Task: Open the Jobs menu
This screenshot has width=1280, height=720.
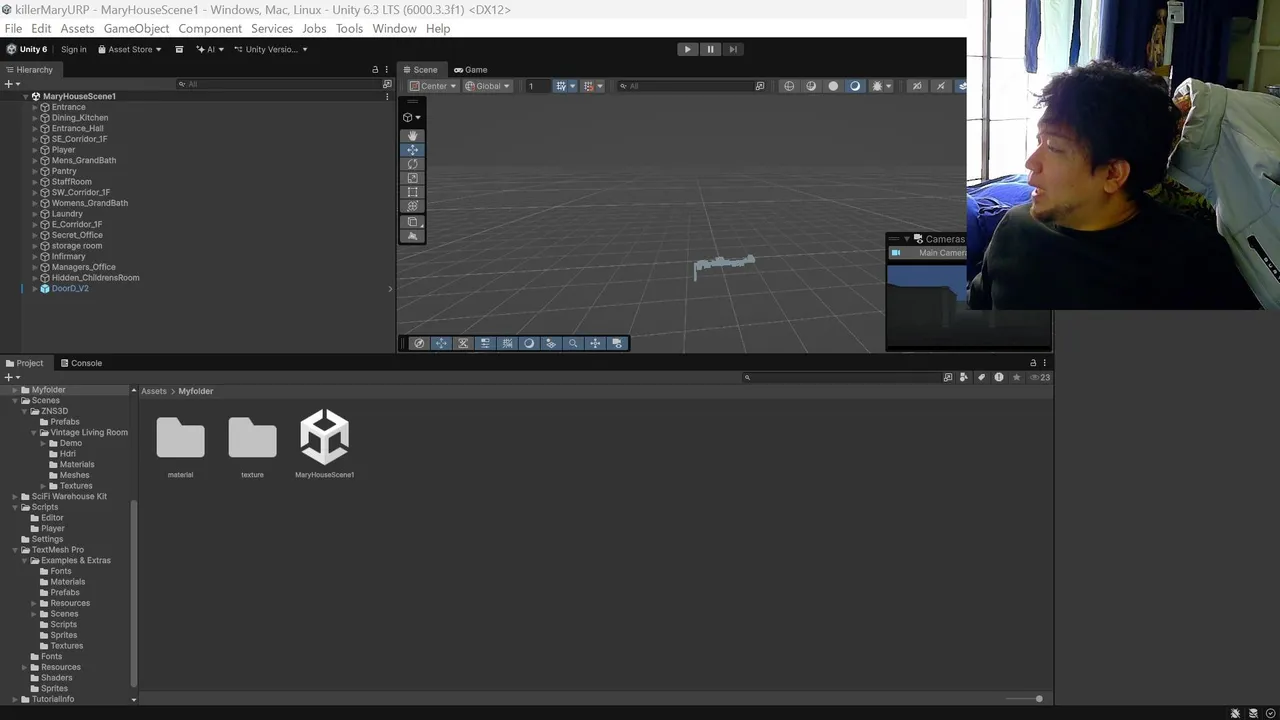Action: pos(314,28)
